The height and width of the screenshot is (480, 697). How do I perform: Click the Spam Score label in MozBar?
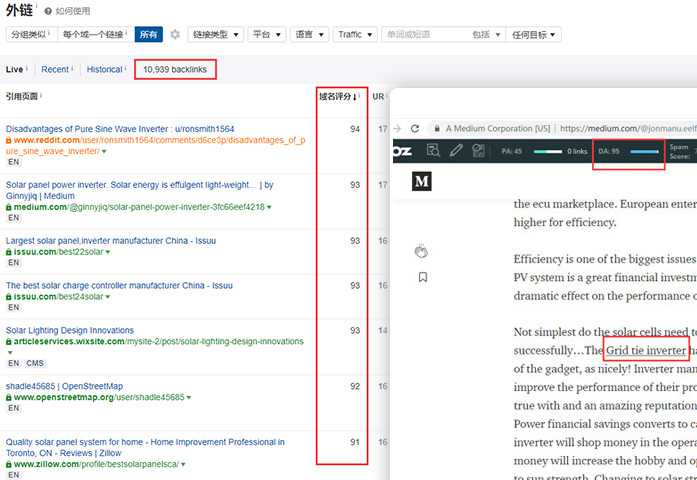point(680,151)
